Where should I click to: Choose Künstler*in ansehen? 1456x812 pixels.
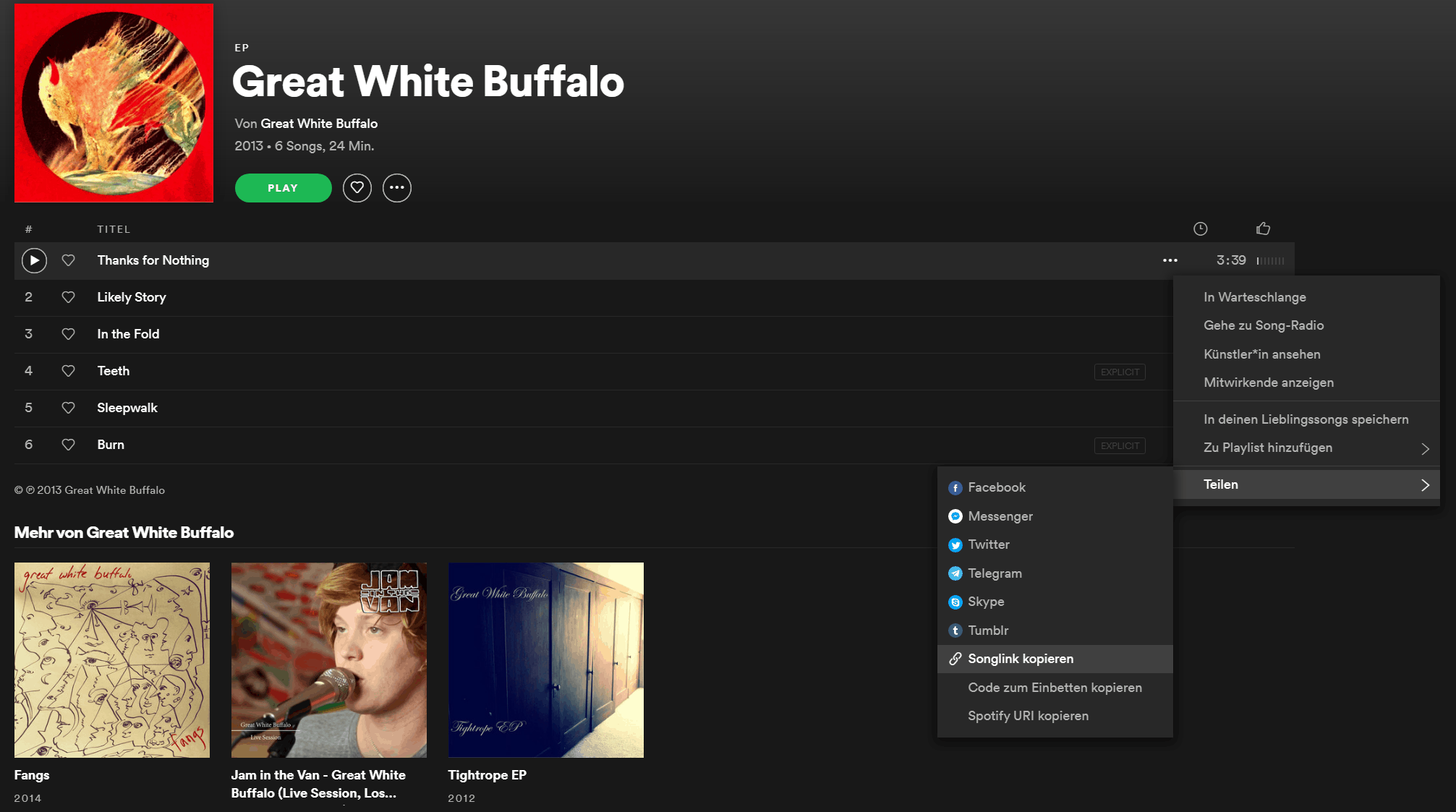coord(1306,354)
